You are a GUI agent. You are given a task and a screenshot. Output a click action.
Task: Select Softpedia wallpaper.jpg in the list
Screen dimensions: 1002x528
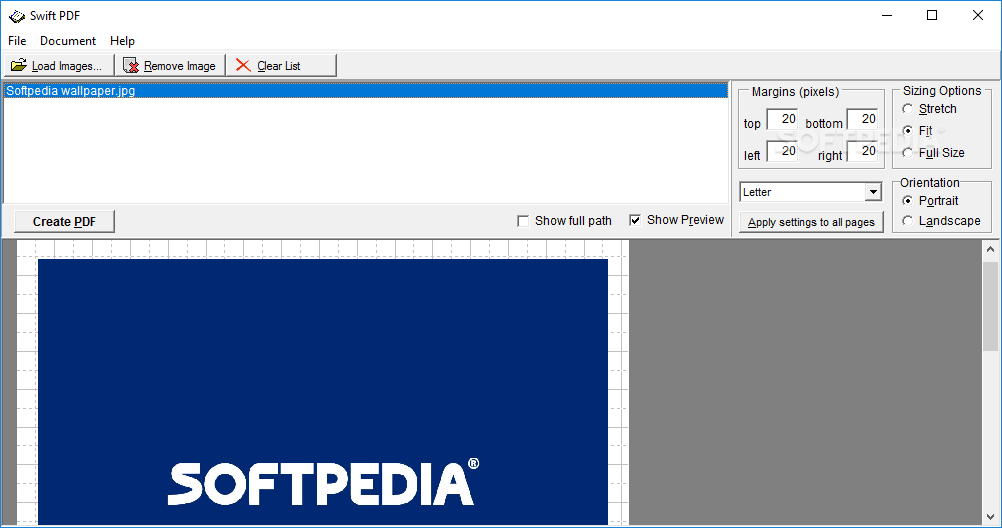point(366,91)
